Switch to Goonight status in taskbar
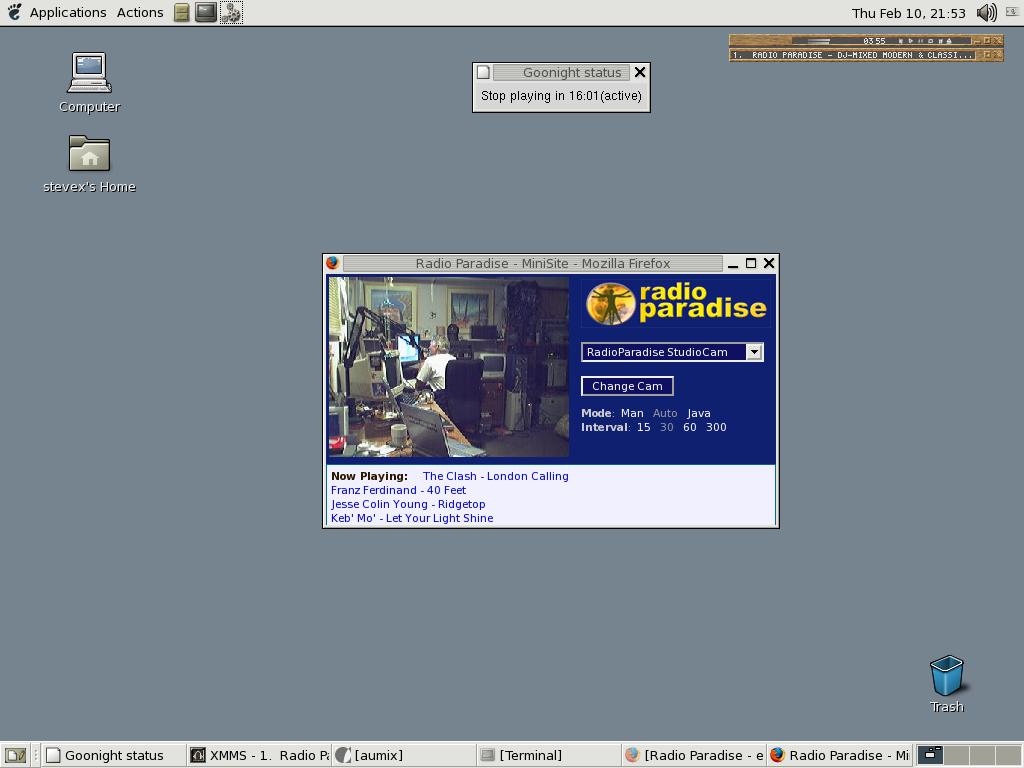 [x=114, y=756]
